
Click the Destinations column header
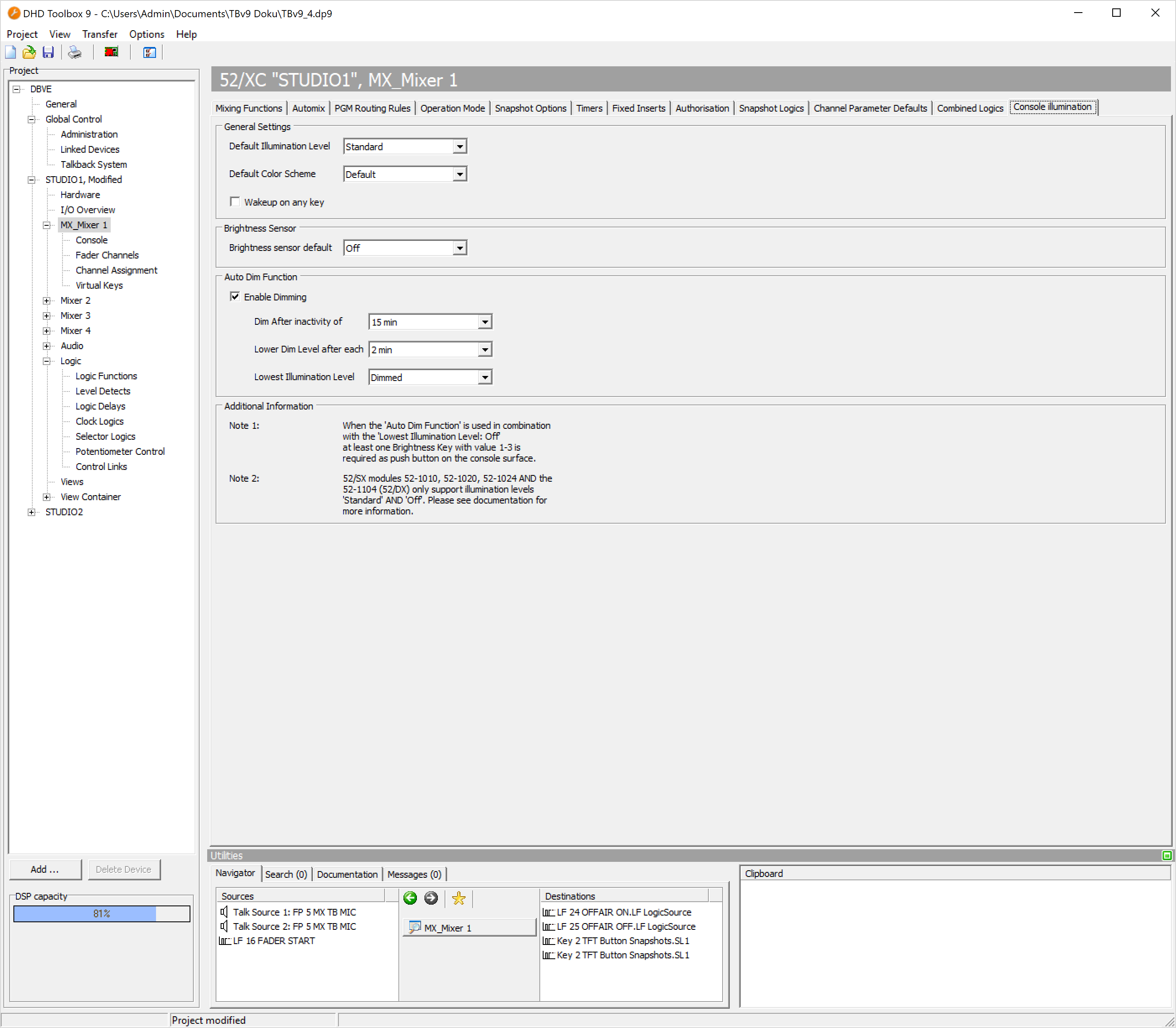[624, 896]
